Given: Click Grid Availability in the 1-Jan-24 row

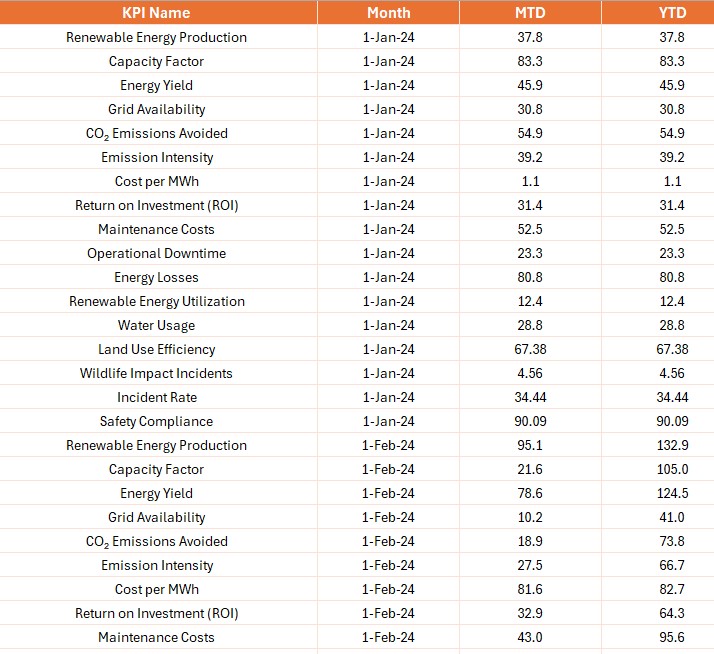Looking at the screenshot, I should [x=156, y=109].
